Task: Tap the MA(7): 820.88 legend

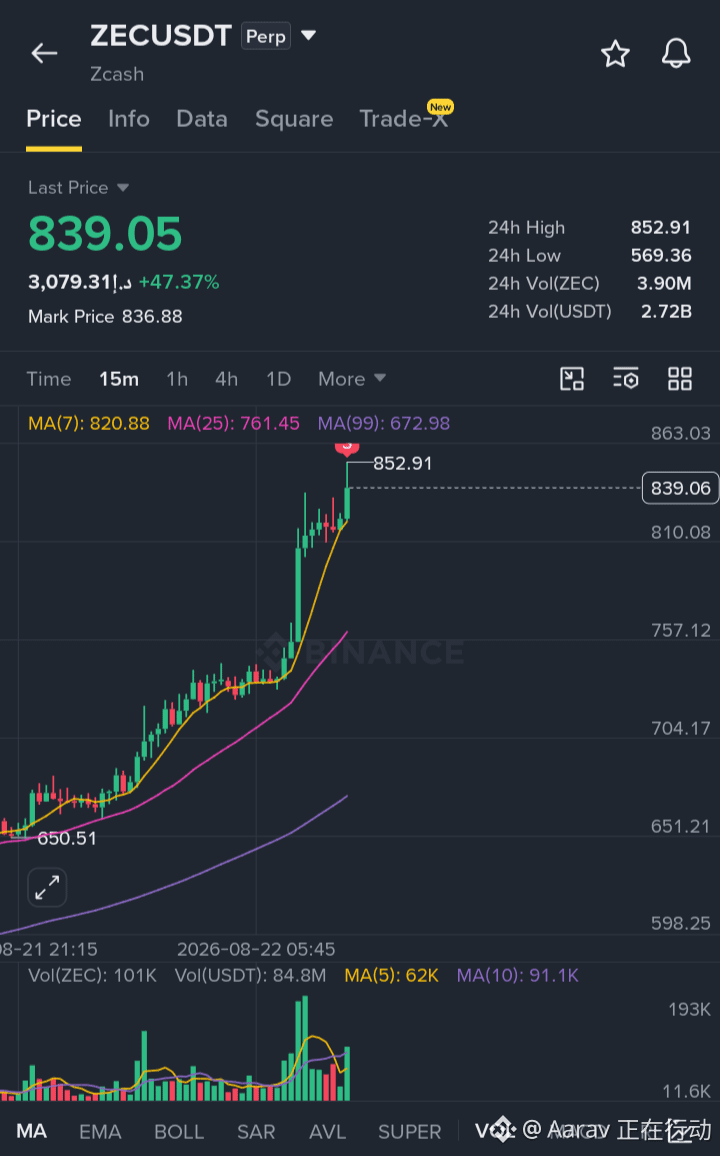Action: point(88,423)
